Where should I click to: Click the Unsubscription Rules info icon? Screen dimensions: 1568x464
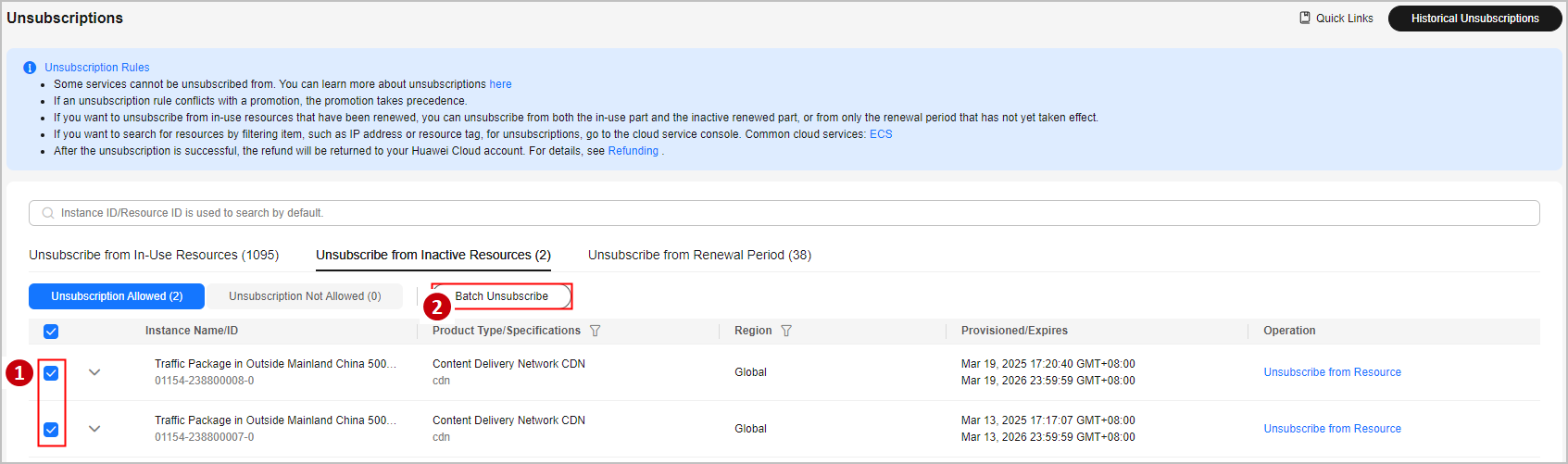tap(30, 68)
